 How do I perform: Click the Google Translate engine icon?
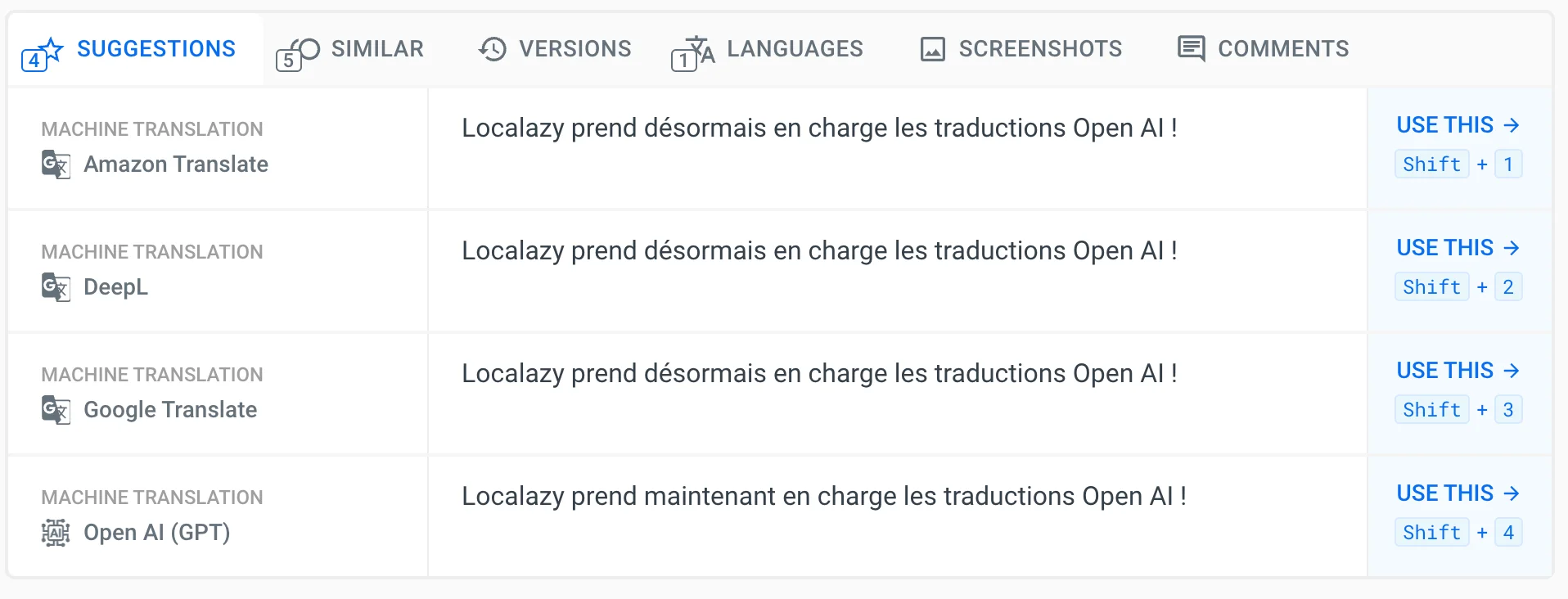[x=56, y=410]
